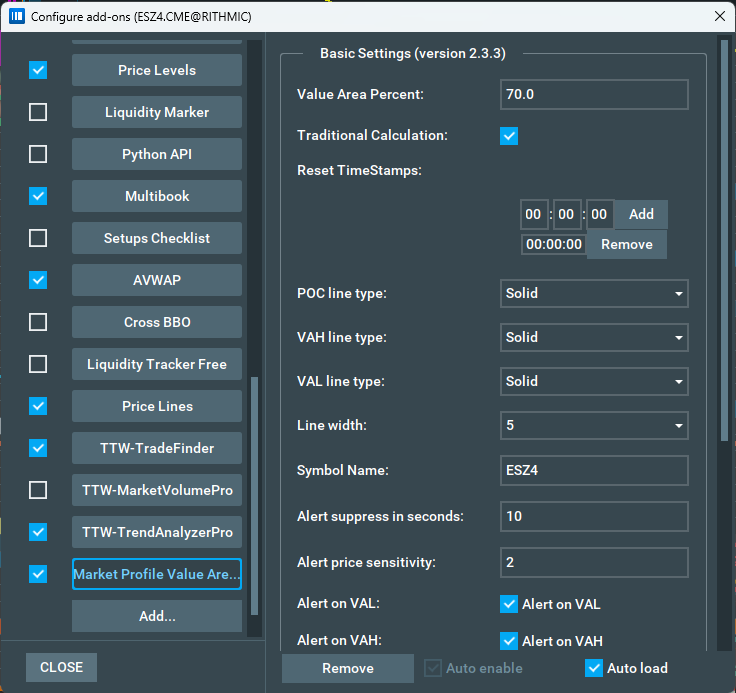The height and width of the screenshot is (693, 736).
Task: Click the Bookmap app icon in title bar
Action: click(x=16, y=16)
